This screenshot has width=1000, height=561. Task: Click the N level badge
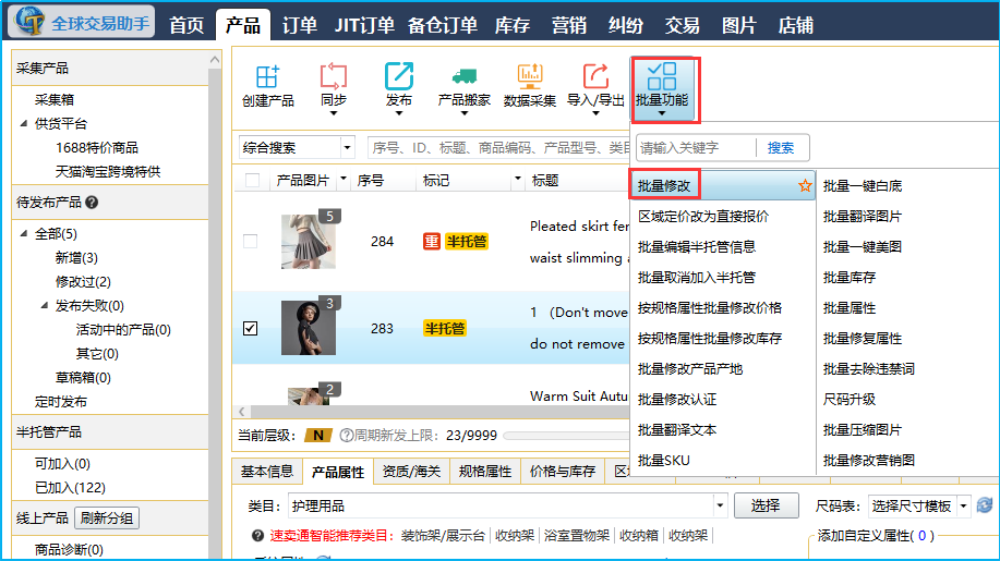318,435
